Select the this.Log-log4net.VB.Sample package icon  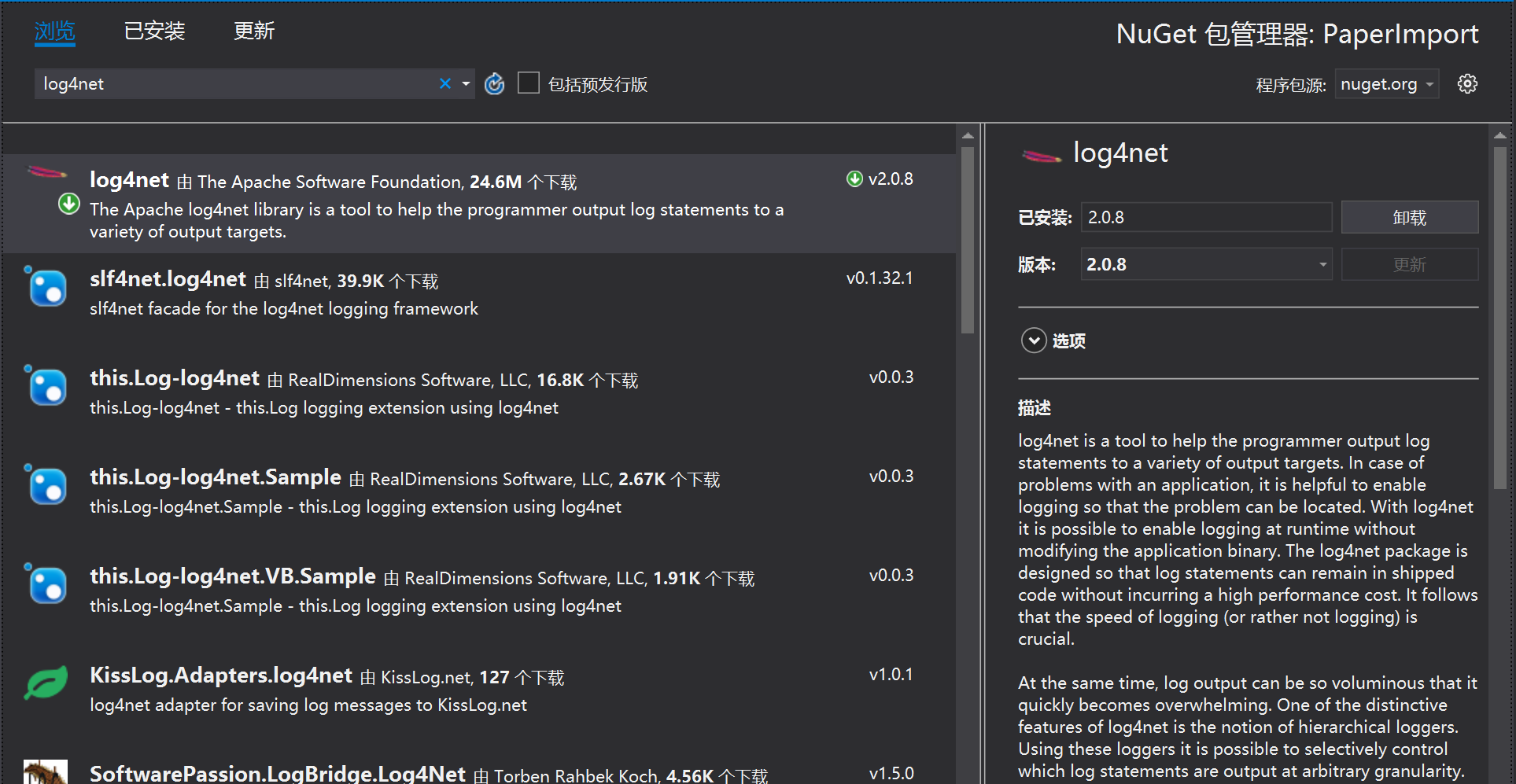point(46,583)
